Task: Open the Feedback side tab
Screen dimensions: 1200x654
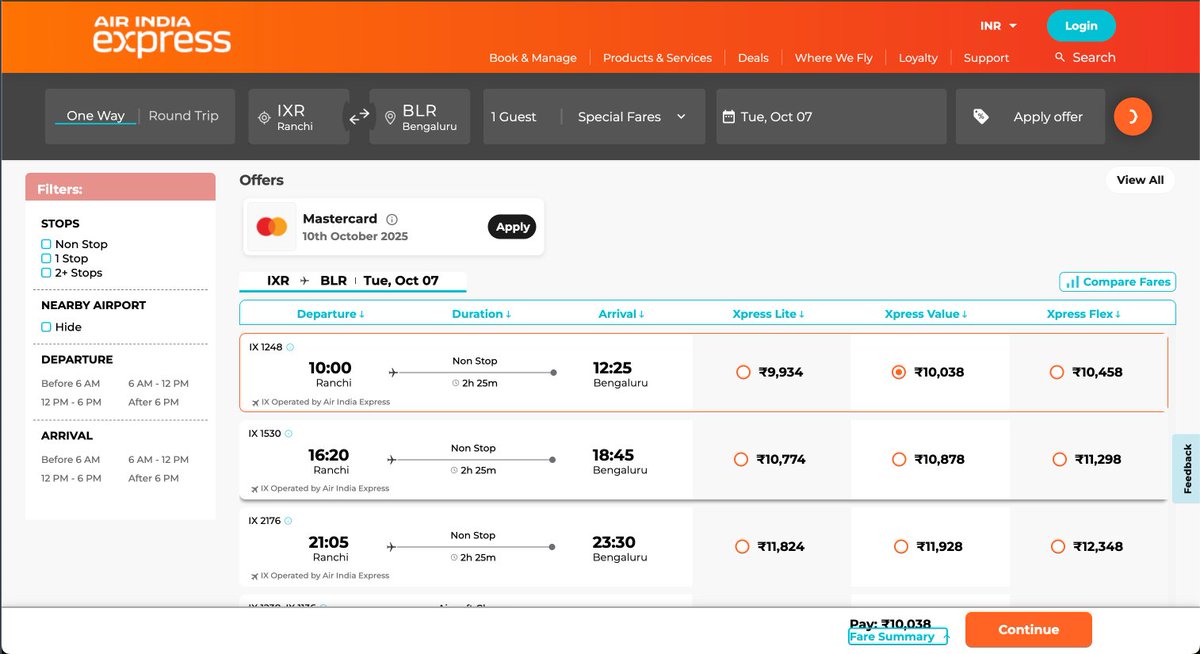Action: coord(1186,468)
